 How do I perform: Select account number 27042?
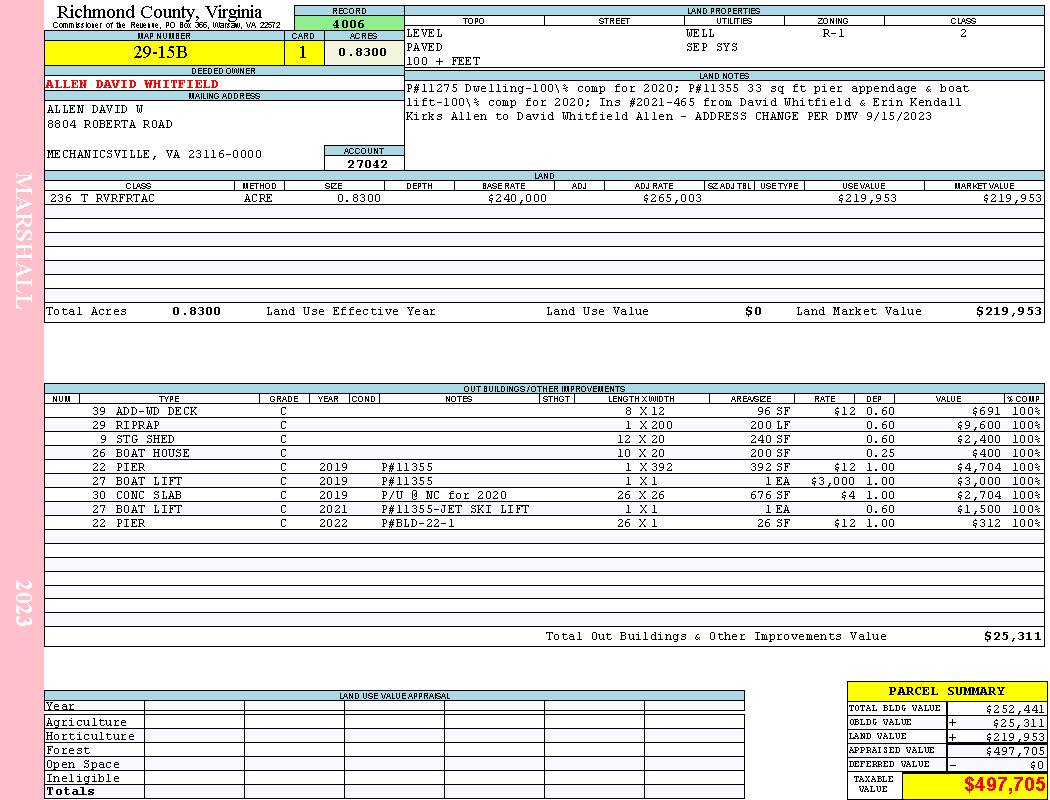click(x=367, y=164)
